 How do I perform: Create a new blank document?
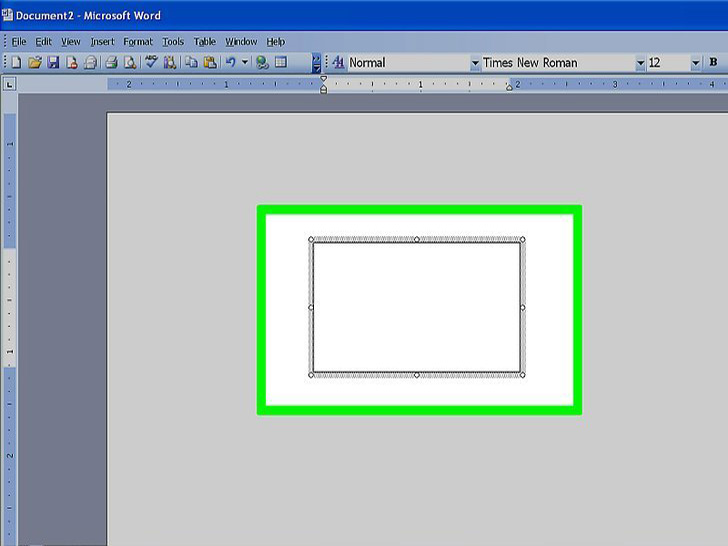(16, 63)
